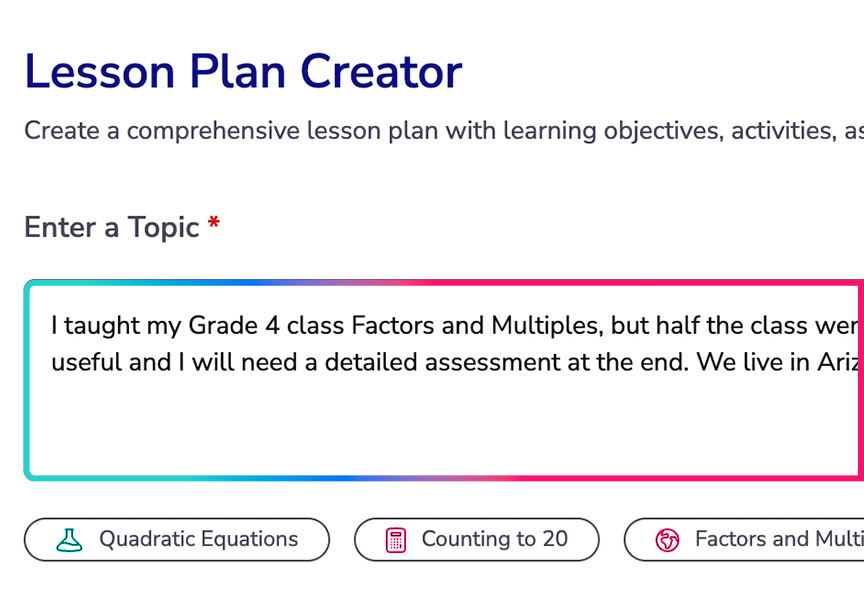Image resolution: width=864 pixels, height=600 pixels.
Task: Click the globe icon beside Factors and Multiples
Action: pyautogui.click(x=667, y=540)
